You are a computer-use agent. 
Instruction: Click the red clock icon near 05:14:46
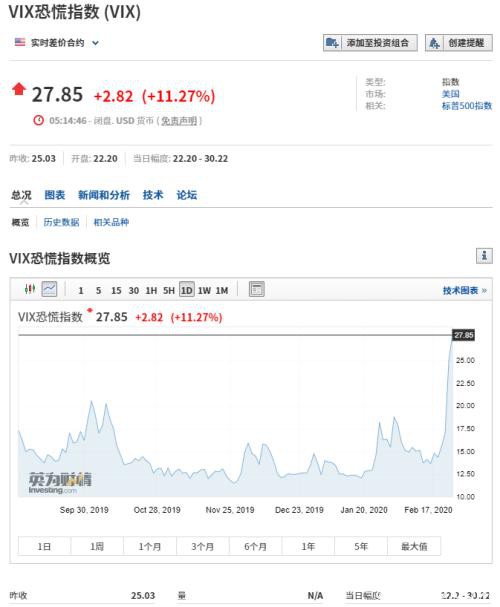(x=38, y=120)
